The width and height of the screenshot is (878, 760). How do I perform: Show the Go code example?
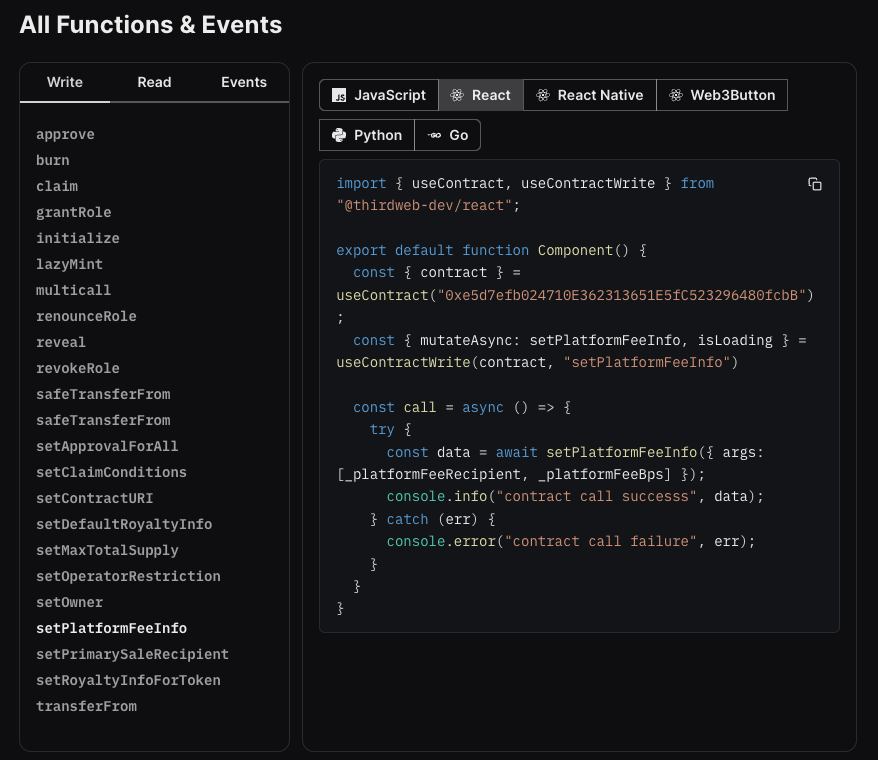[447, 135]
